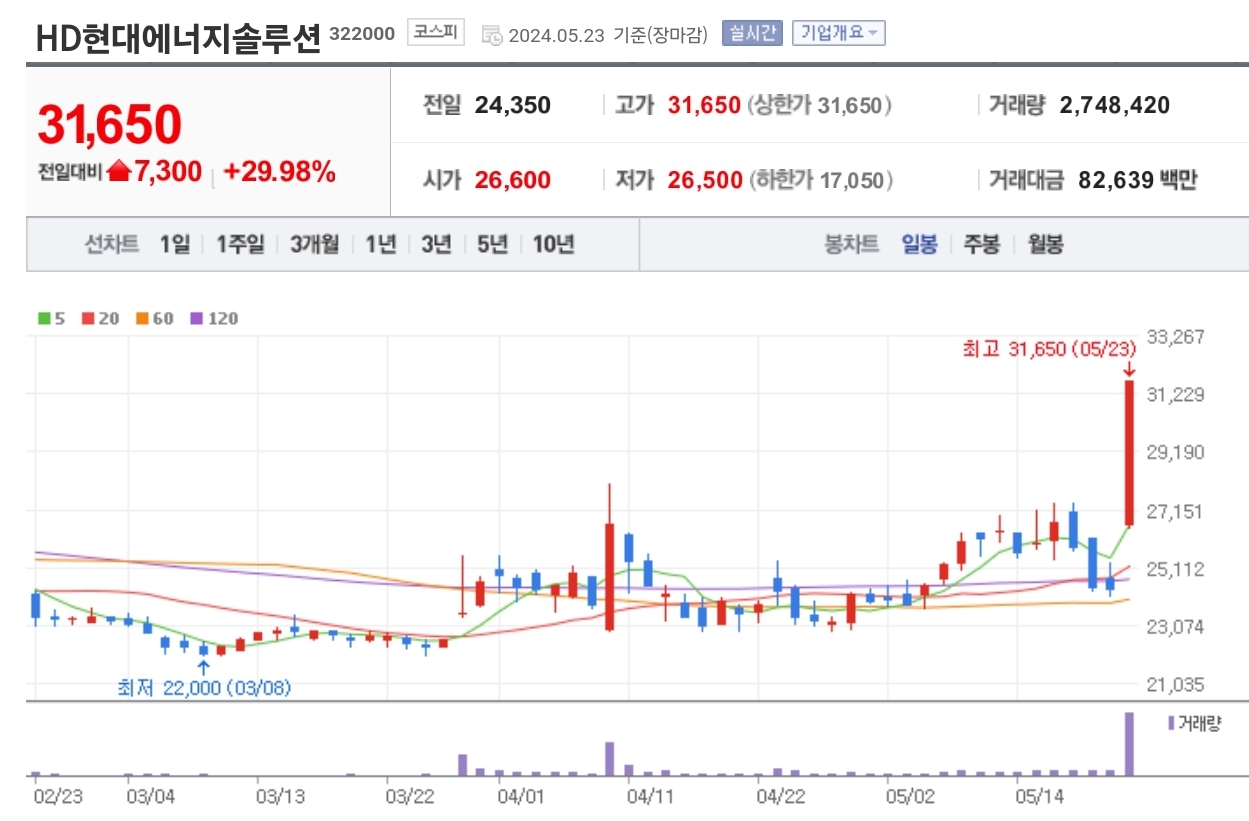Click the 33,267 price axis label
The width and height of the screenshot is (1249, 821).
tap(1176, 337)
